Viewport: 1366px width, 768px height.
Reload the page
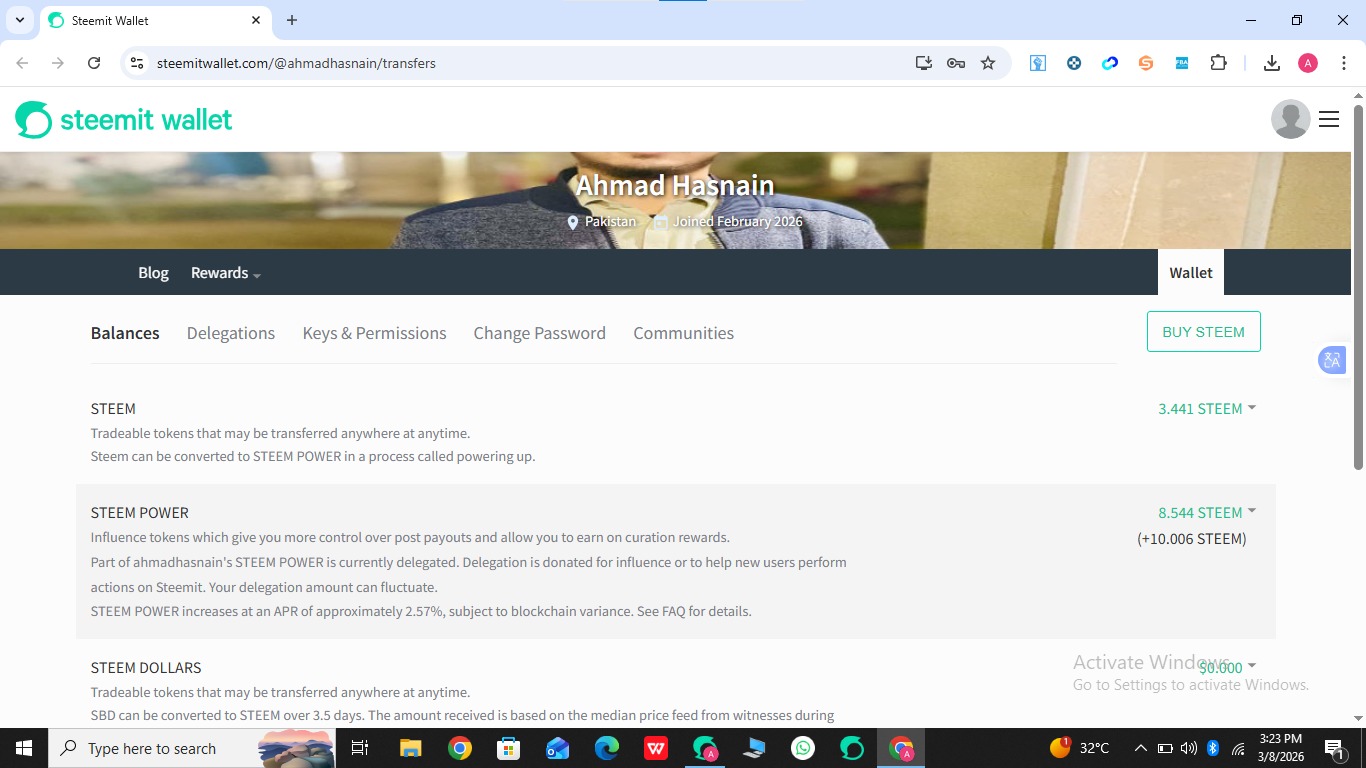coord(94,63)
